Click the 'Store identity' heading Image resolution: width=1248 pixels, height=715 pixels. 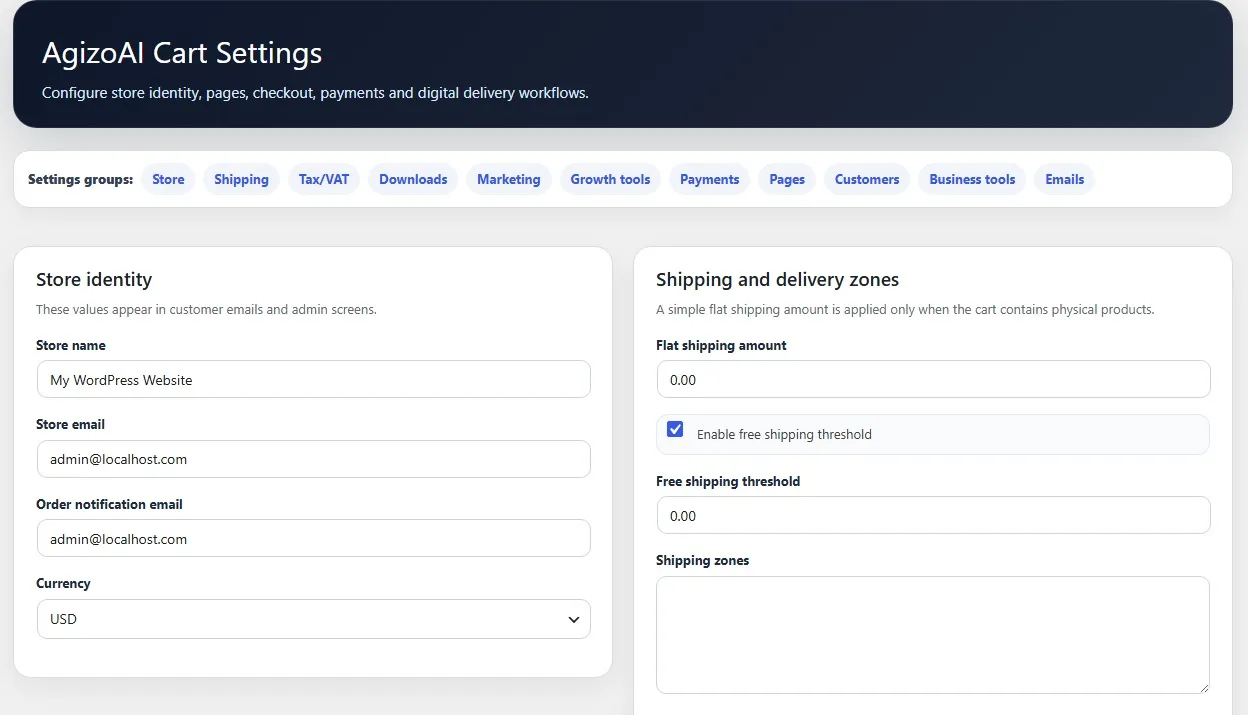94,279
